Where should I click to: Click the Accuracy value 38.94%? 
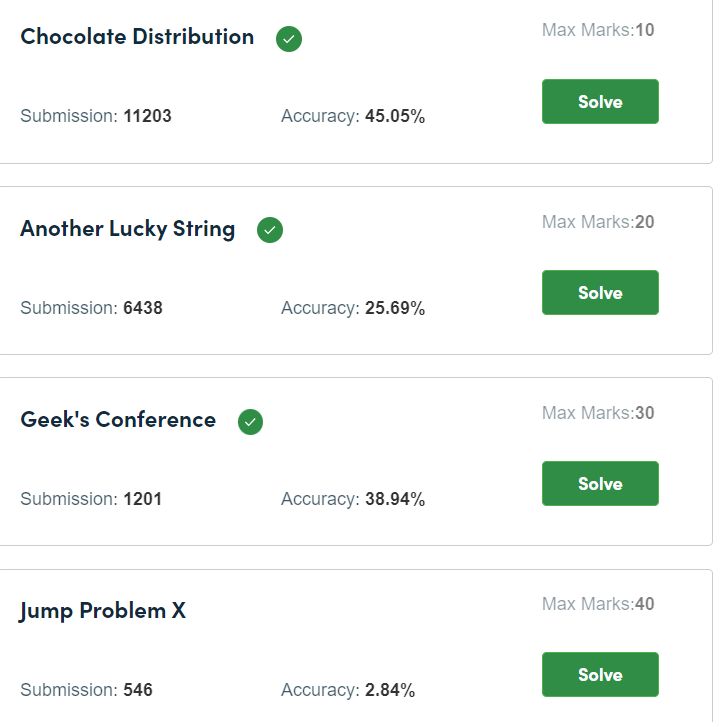tap(395, 499)
